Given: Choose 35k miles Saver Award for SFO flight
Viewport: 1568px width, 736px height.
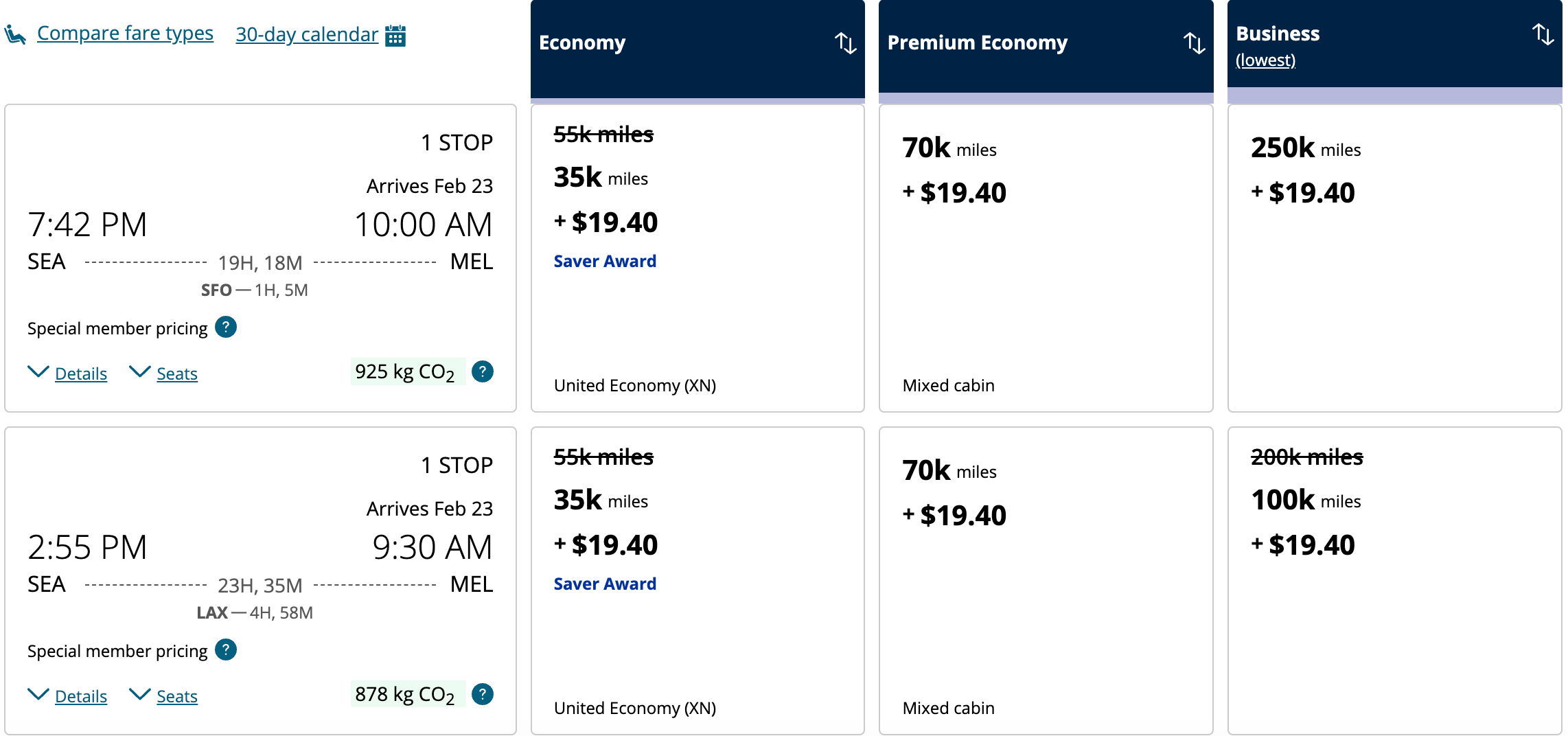Looking at the screenshot, I should click(x=697, y=258).
